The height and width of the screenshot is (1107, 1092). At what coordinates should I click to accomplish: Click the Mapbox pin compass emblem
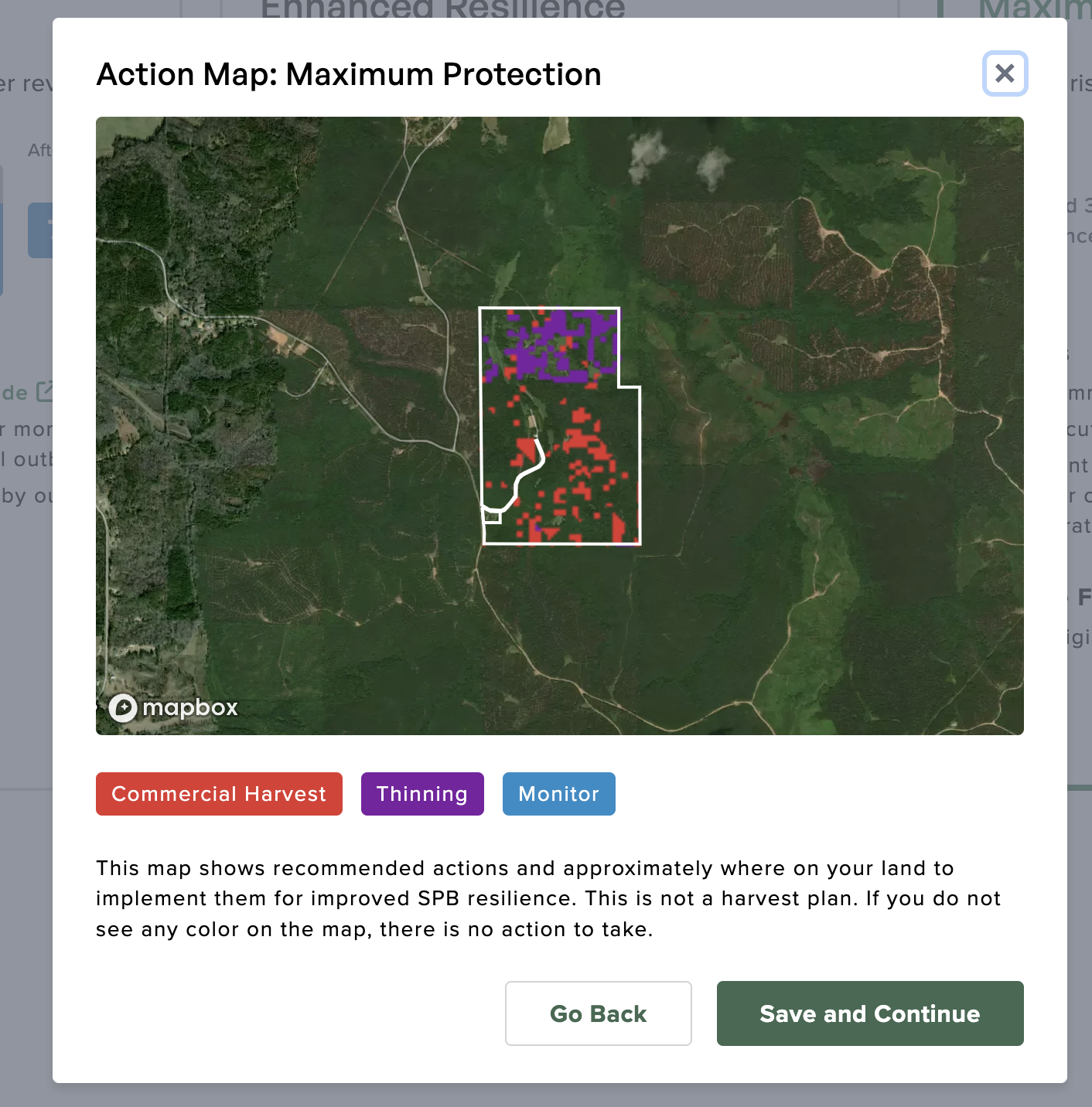click(x=123, y=707)
